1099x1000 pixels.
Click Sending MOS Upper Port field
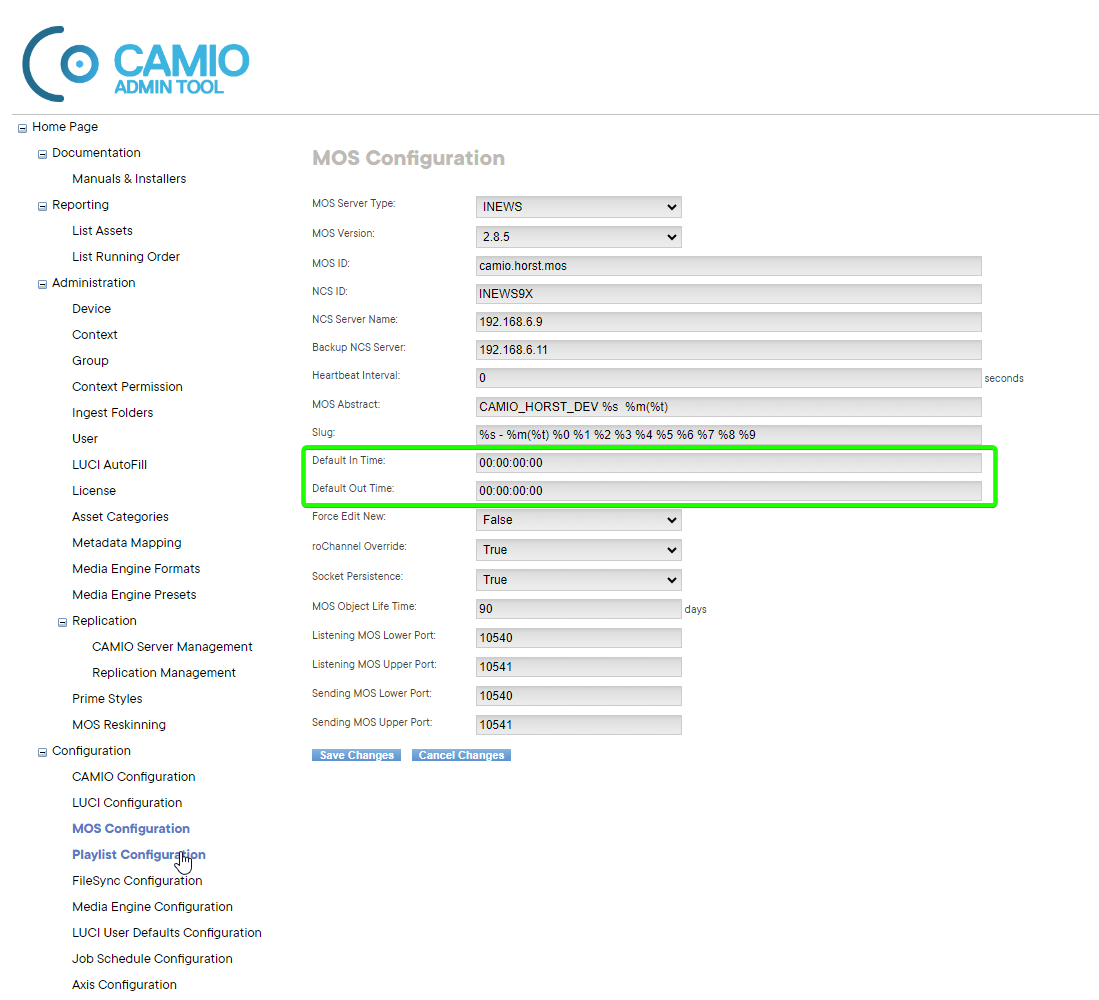(x=578, y=725)
